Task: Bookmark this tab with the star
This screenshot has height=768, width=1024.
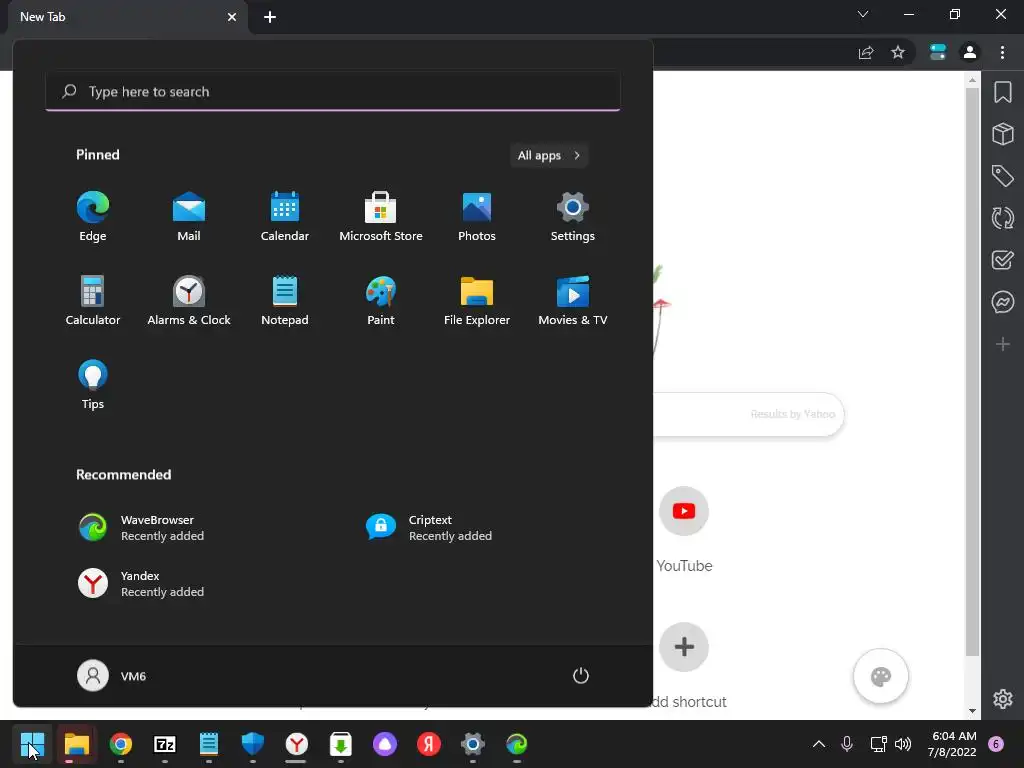Action: pyautogui.click(x=898, y=52)
